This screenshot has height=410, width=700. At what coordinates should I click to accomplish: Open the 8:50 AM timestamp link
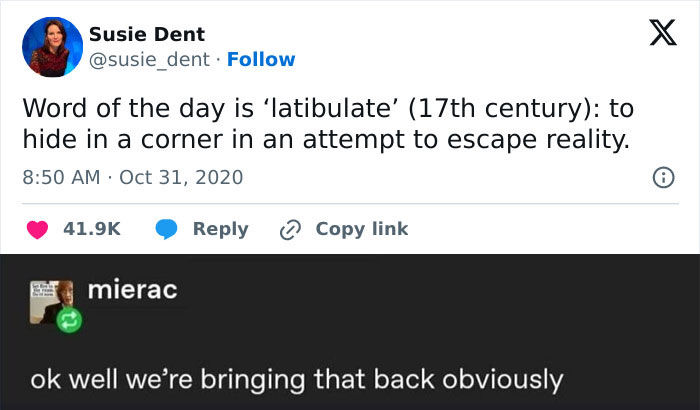[x=61, y=177]
